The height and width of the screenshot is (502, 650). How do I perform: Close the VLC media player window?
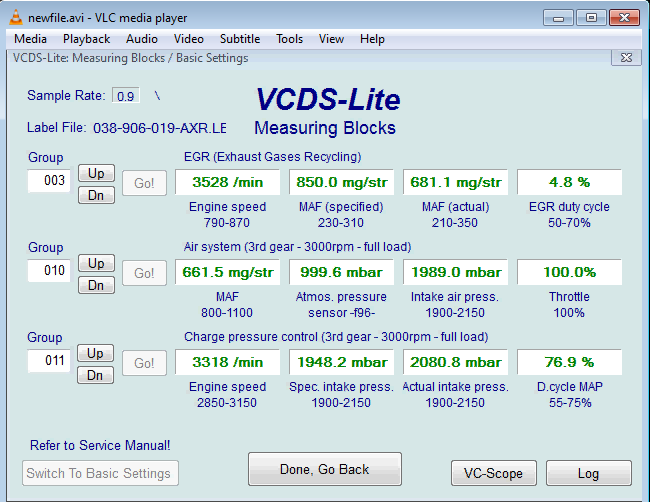pos(624,18)
